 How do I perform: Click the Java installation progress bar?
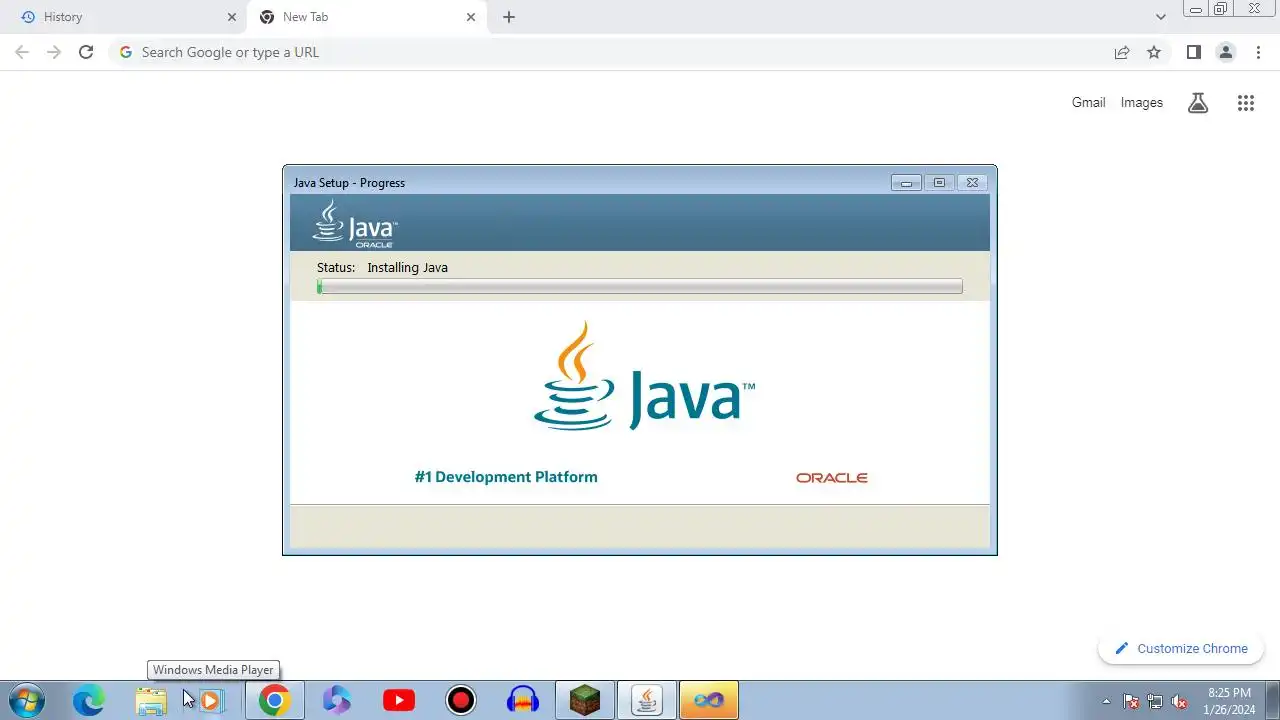tap(640, 287)
